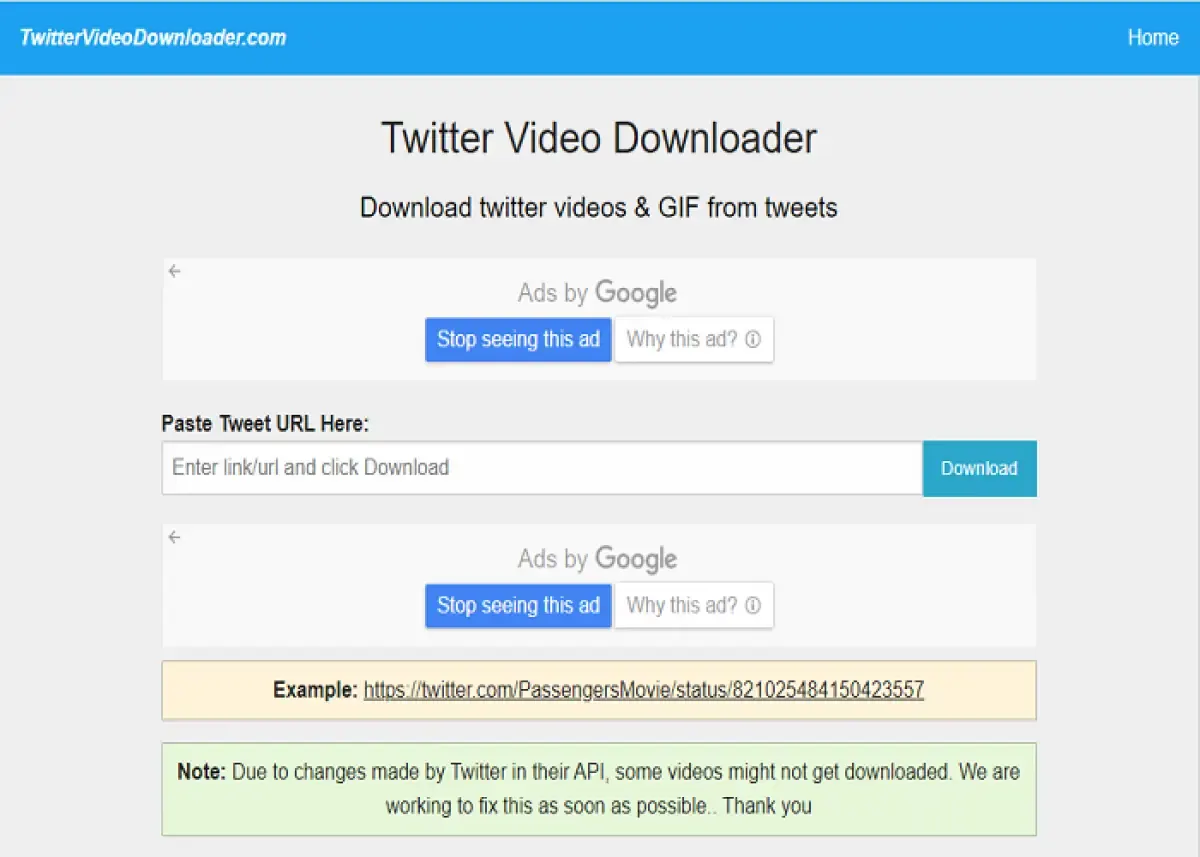Click the TwitterVideoDownloader.com site logo
The image size is (1200, 857).
[x=153, y=38]
